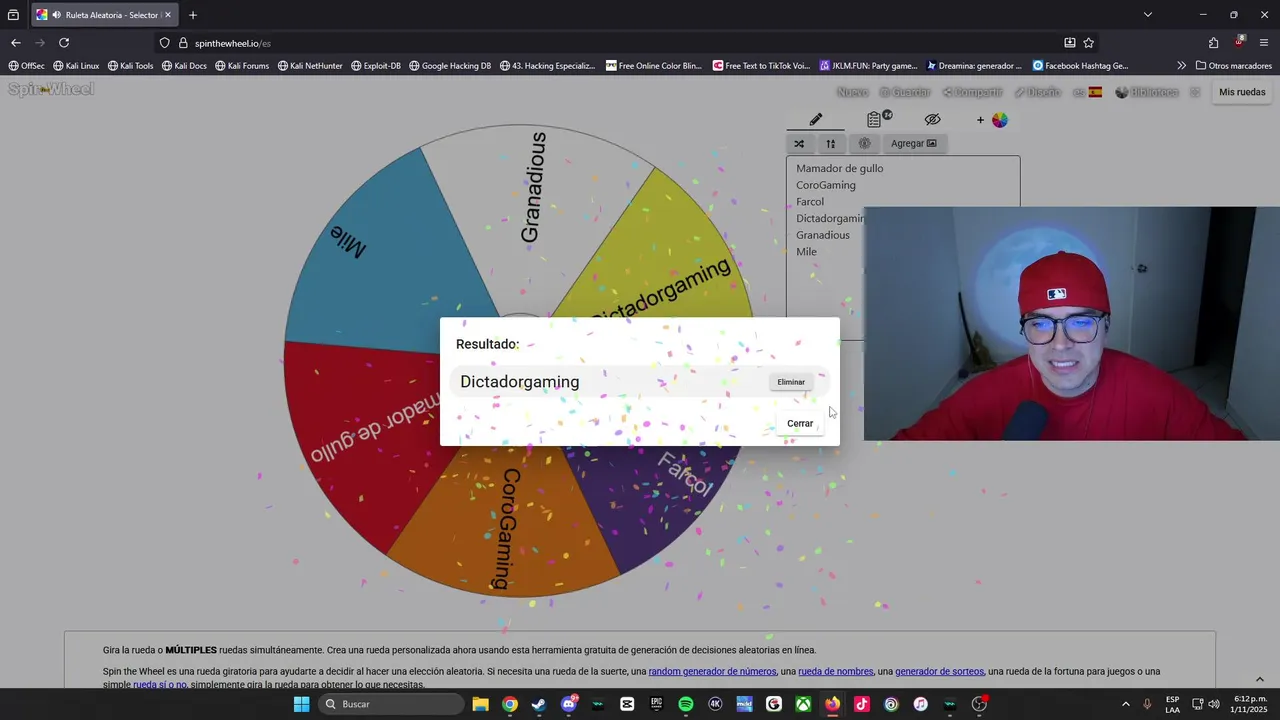
Task: Open the clock and date panel
Action: 1249,704
